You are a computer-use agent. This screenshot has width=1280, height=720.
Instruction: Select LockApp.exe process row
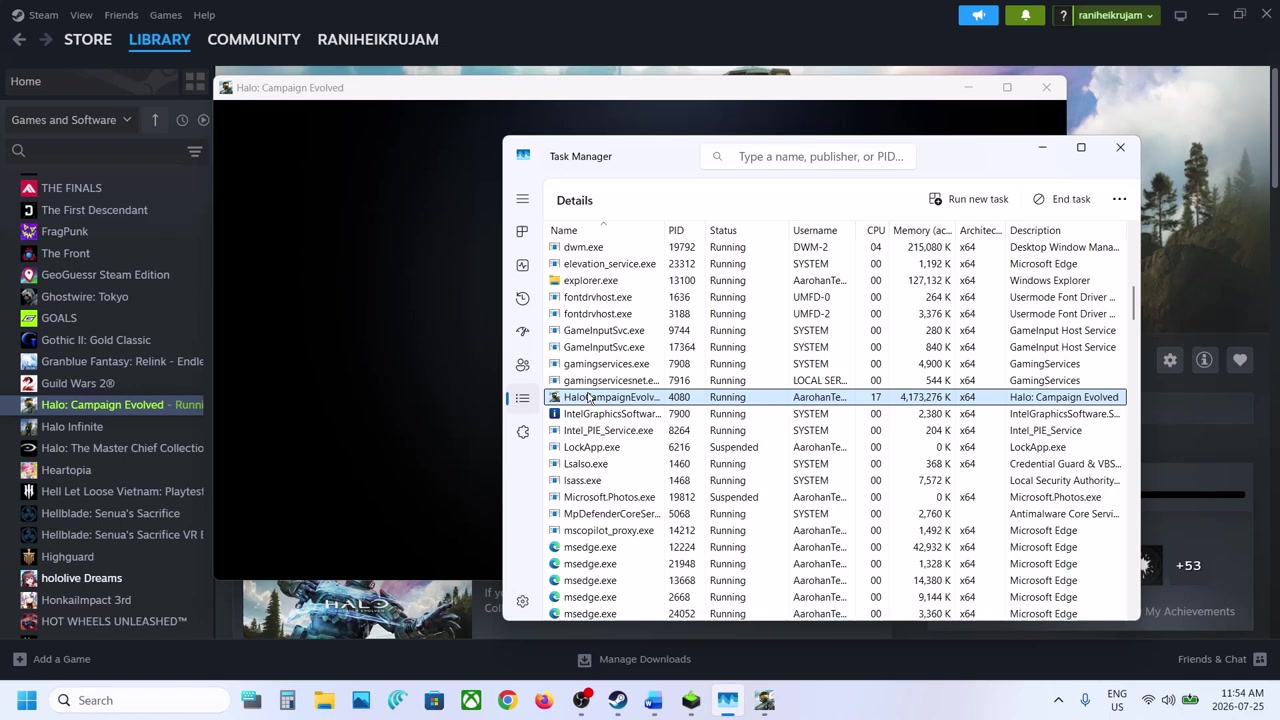(x=835, y=447)
